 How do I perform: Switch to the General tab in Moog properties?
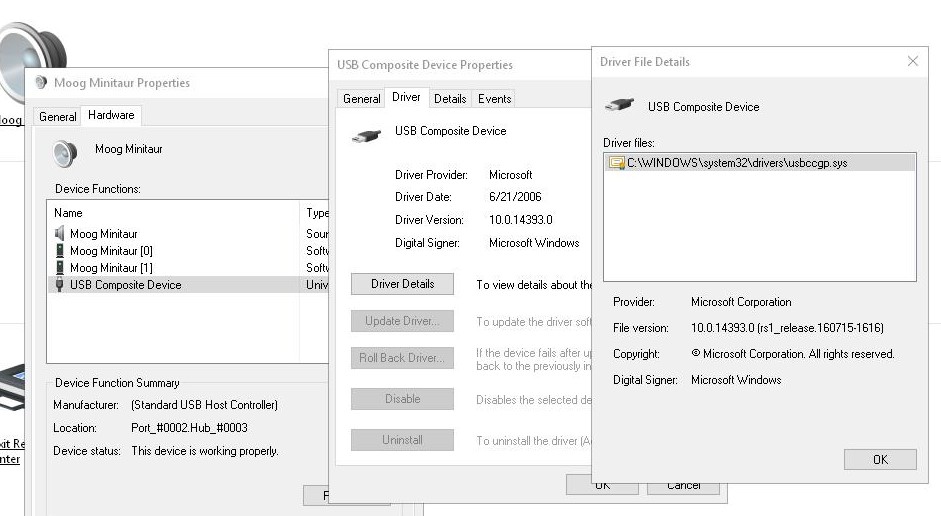pos(57,117)
